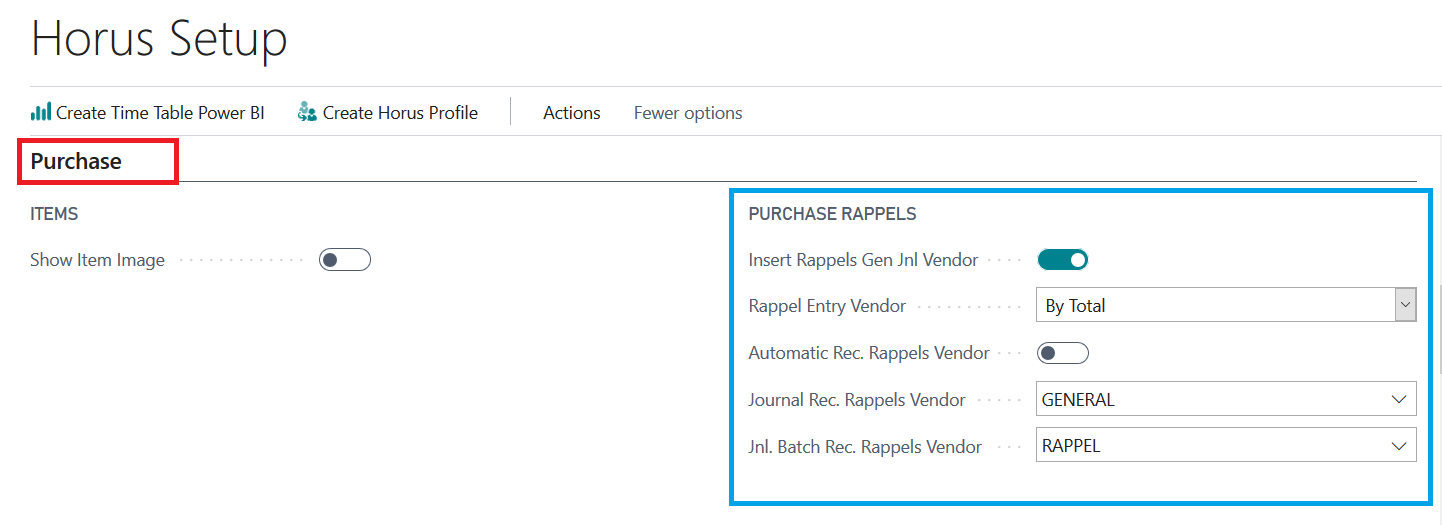The width and height of the screenshot is (1442, 525).
Task: Click the Rappel Entry Vendor label
Action: 827,306
